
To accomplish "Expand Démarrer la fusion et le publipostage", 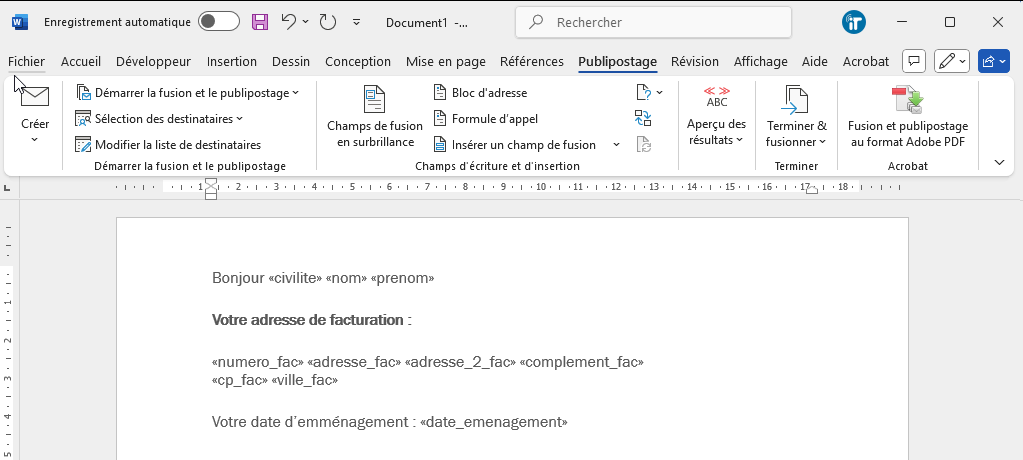I will (188, 93).
